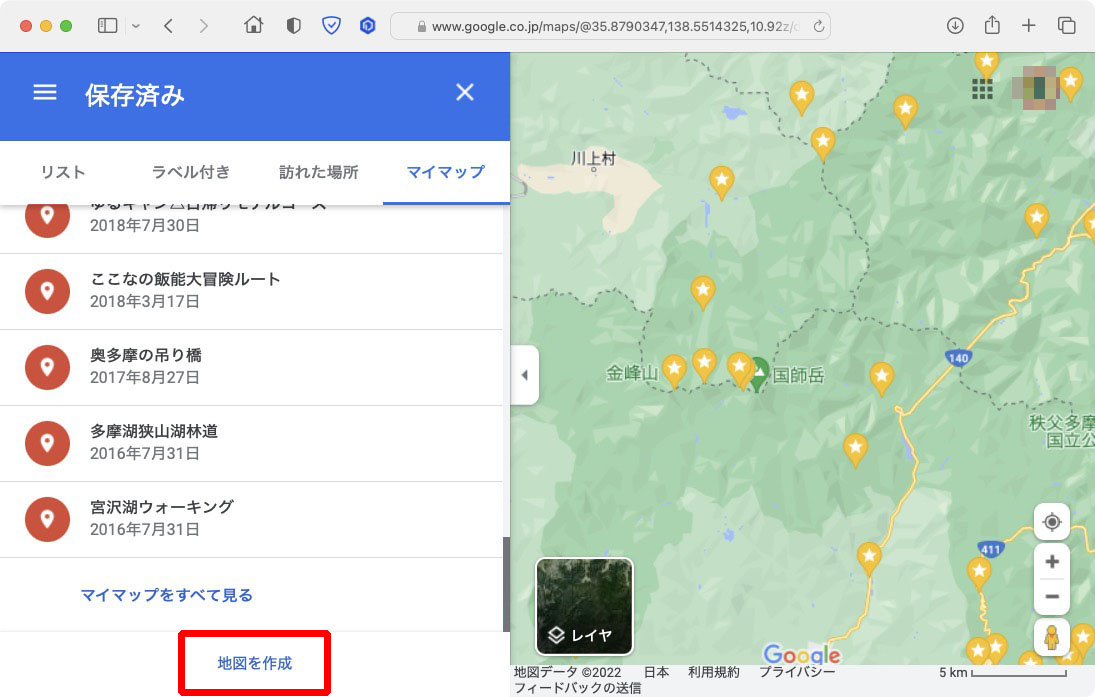Select the 訪れた場所 tab

318,172
